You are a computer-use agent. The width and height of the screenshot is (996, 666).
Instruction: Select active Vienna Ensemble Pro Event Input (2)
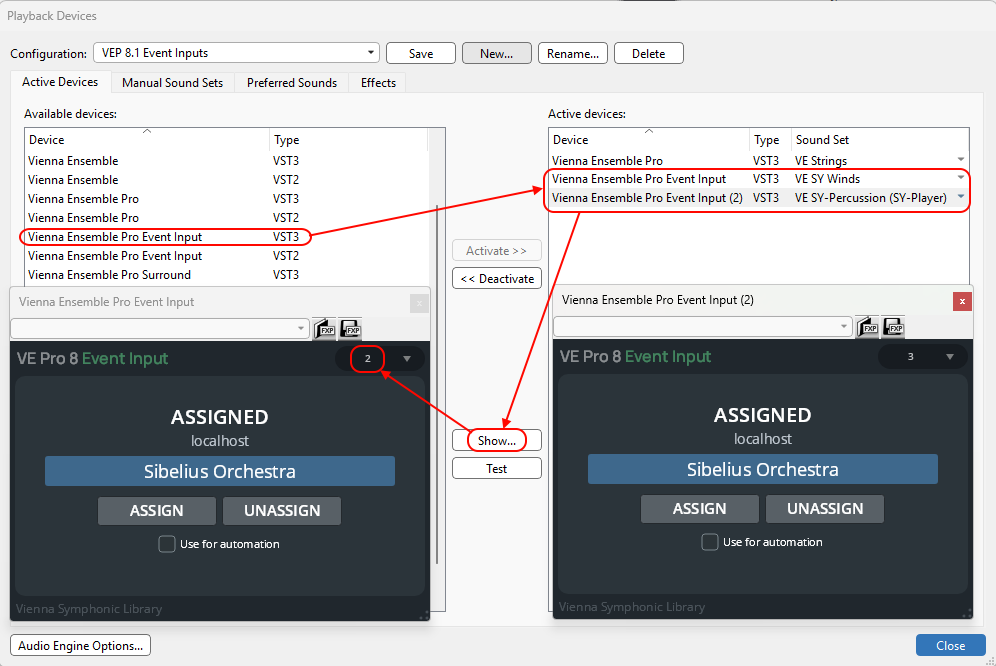point(758,198)
